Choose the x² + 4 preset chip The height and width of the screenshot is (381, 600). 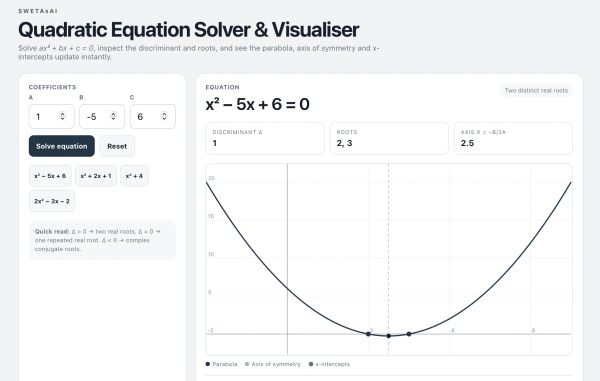pos(134,176)
